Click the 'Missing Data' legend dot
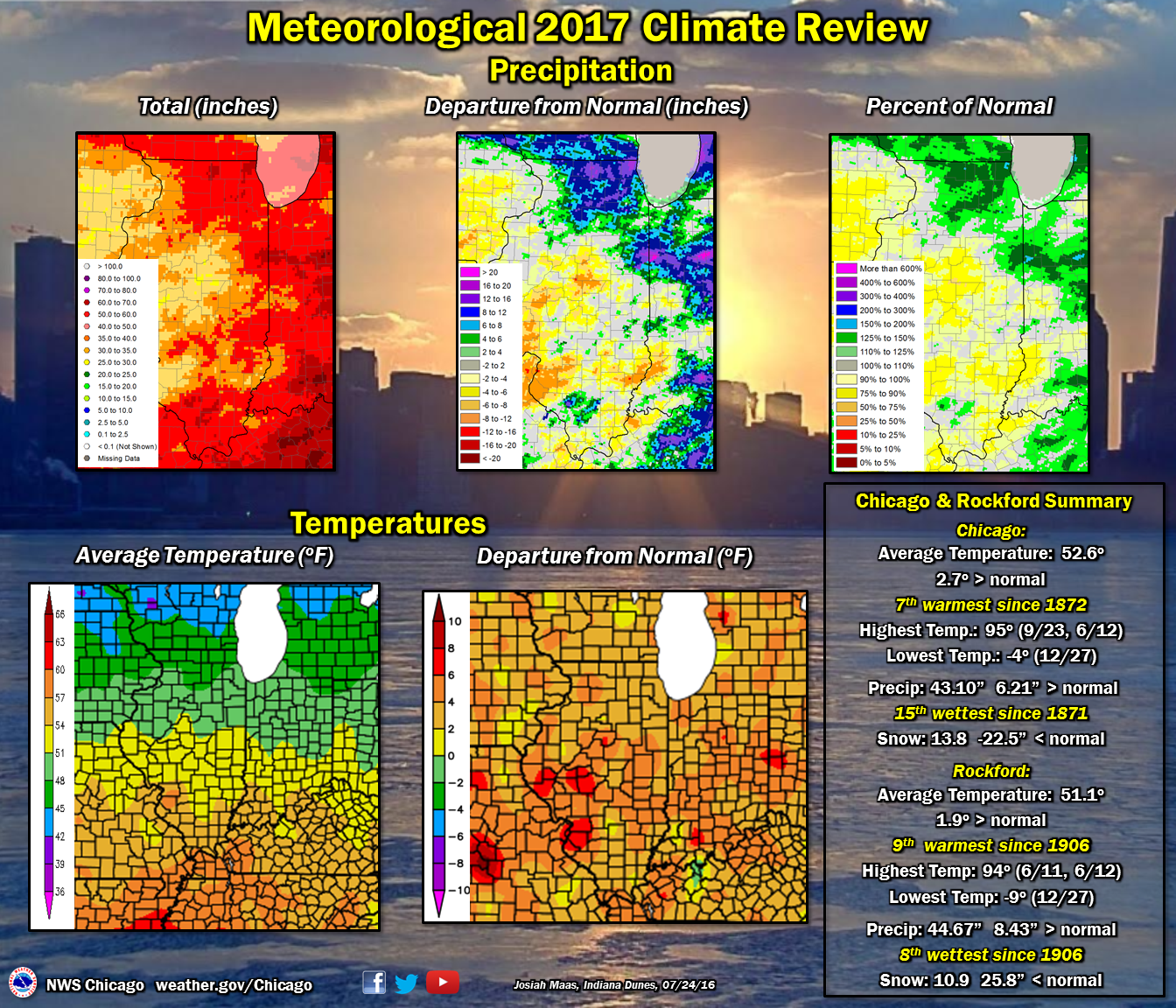This screenshot has height=1008, width=1176. pyautogui.click(x=87, y=458)
